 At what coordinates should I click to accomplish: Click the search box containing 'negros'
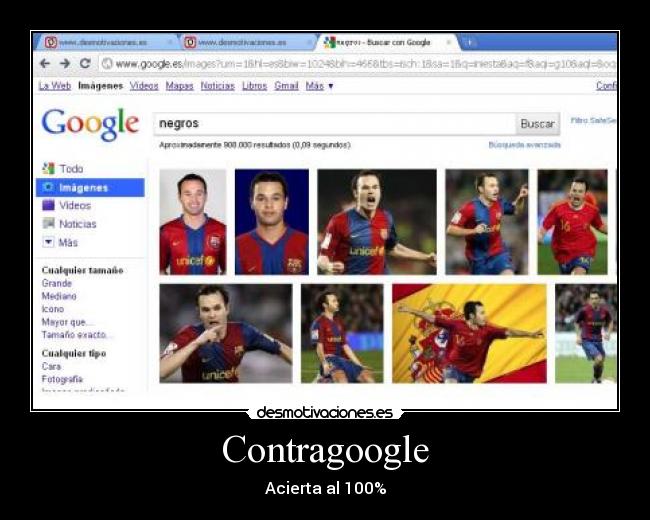click(x=335, y=124)
